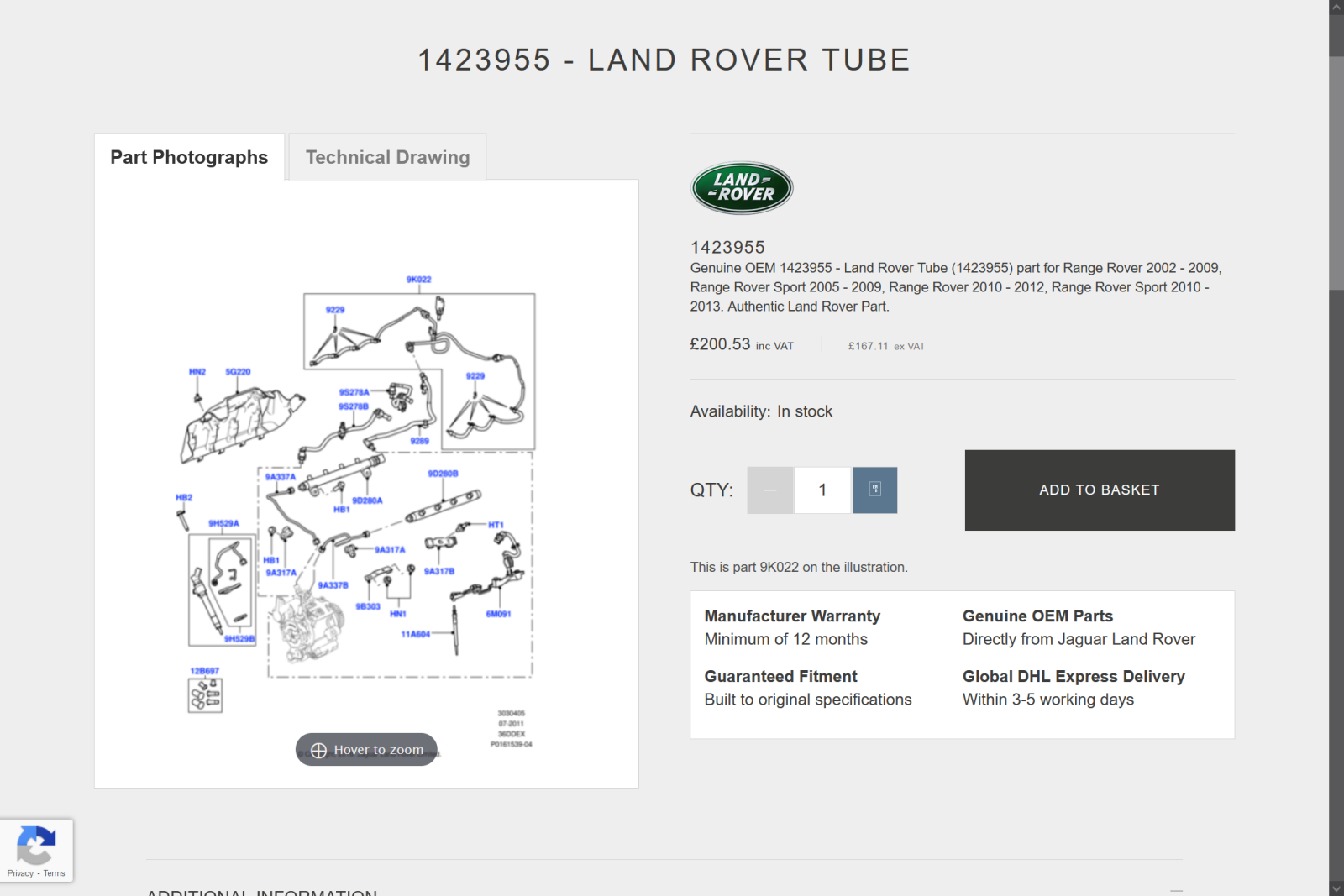
Task: Increase quantity with the plus button
Action: pos(874,490)
